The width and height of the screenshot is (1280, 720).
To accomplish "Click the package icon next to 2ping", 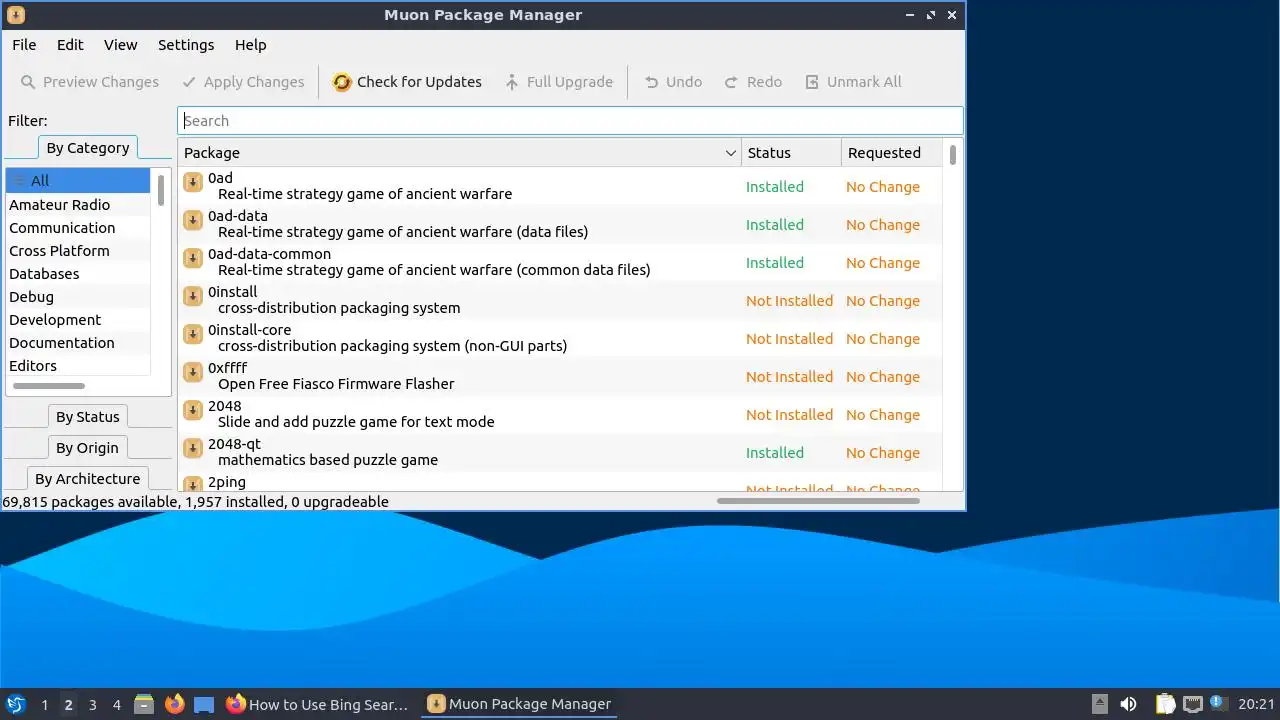I will coord(193,484).
